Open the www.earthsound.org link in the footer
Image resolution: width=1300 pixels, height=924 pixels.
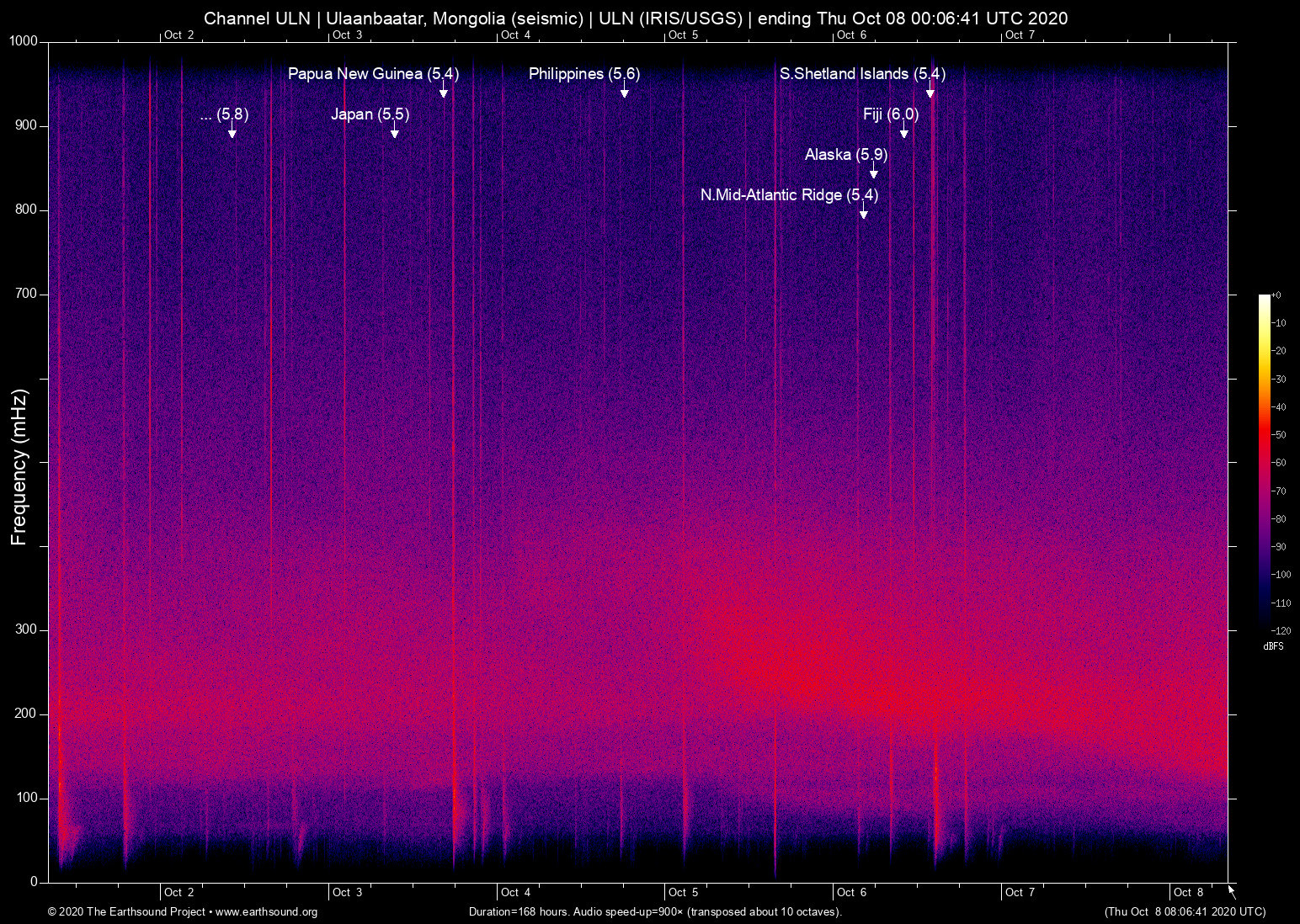pyautogui.click(x=266, y=912)
